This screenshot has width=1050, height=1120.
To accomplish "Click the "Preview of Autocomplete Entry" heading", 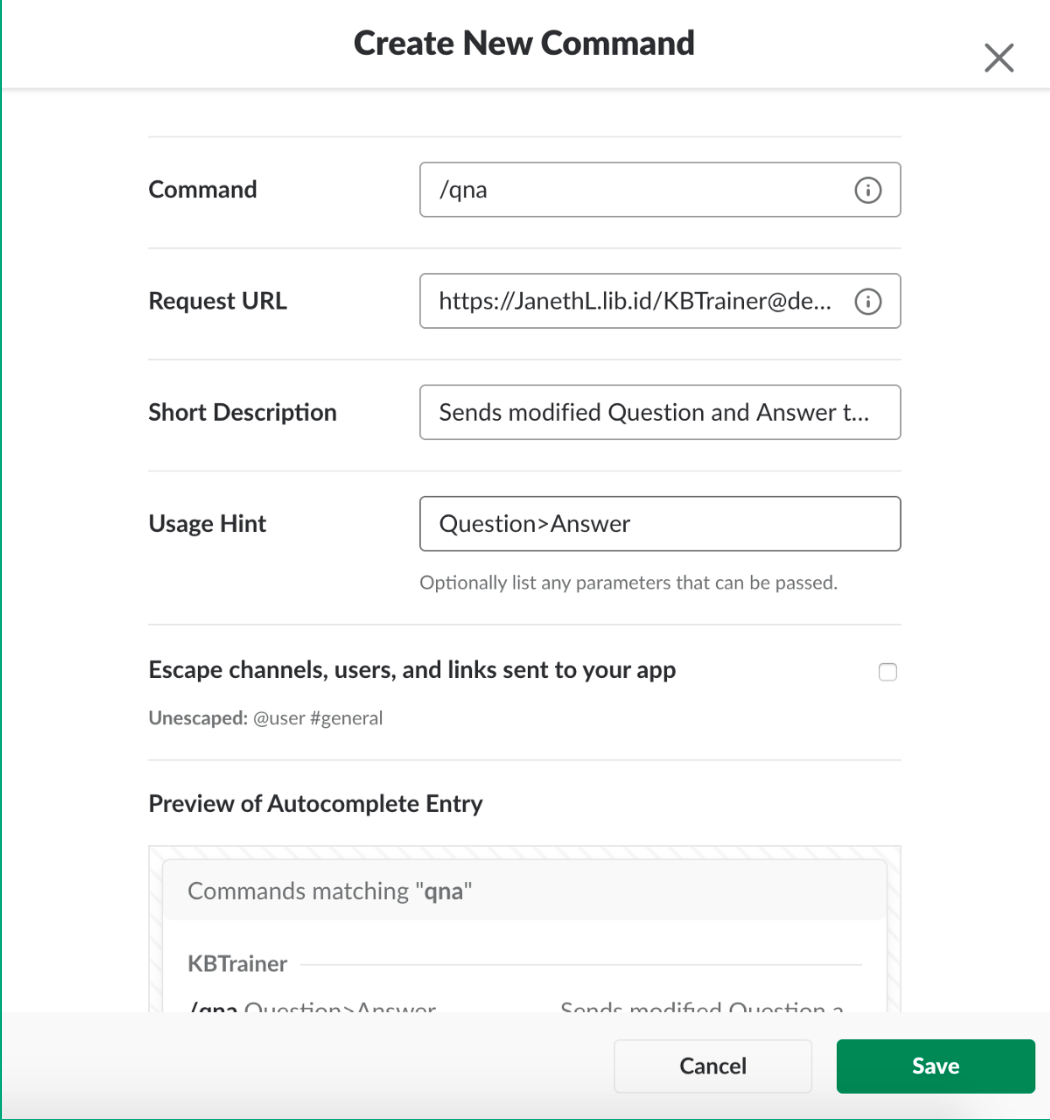I will 315,804.
